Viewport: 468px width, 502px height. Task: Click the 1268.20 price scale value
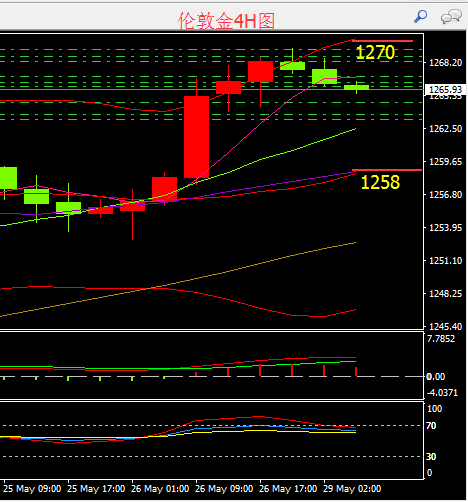pyautogui.click(x=445, y=62)
